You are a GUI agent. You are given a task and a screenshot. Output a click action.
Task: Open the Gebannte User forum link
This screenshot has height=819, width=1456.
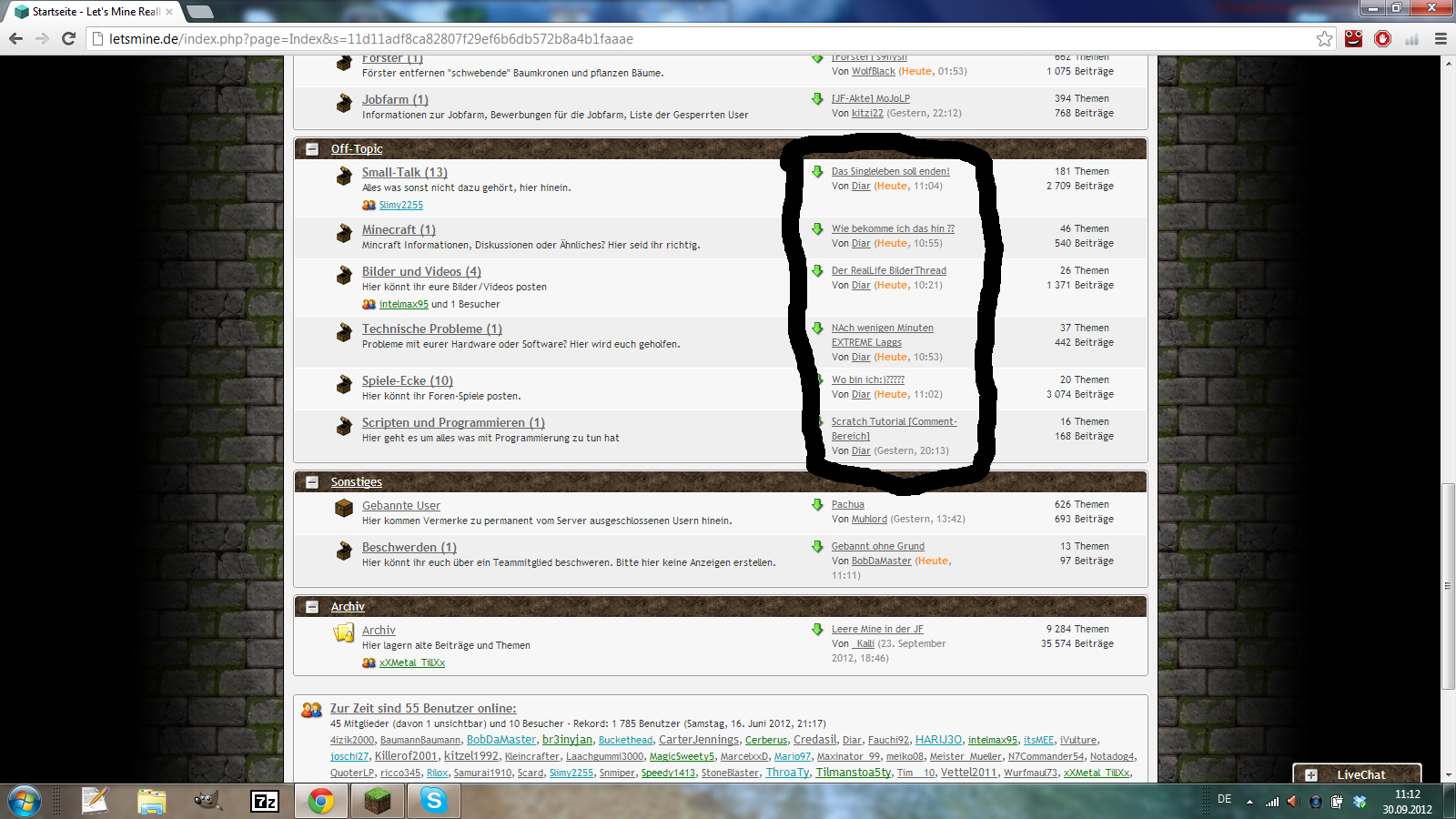(400, 505)
